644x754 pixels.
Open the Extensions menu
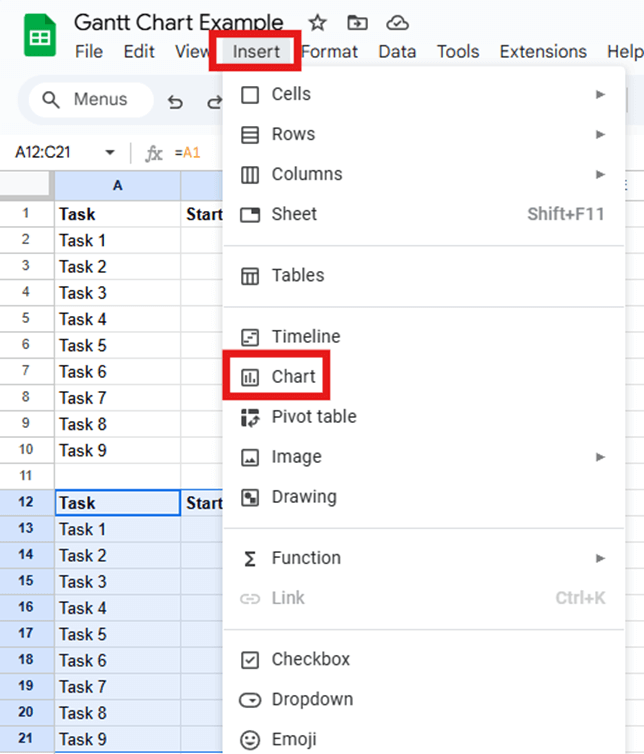[543, 52]
